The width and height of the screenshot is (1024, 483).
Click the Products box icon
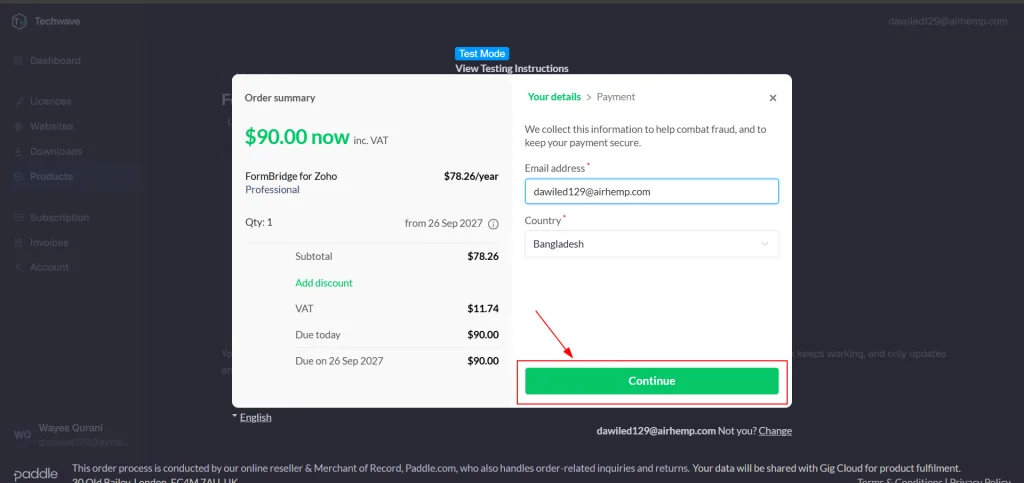18,176
